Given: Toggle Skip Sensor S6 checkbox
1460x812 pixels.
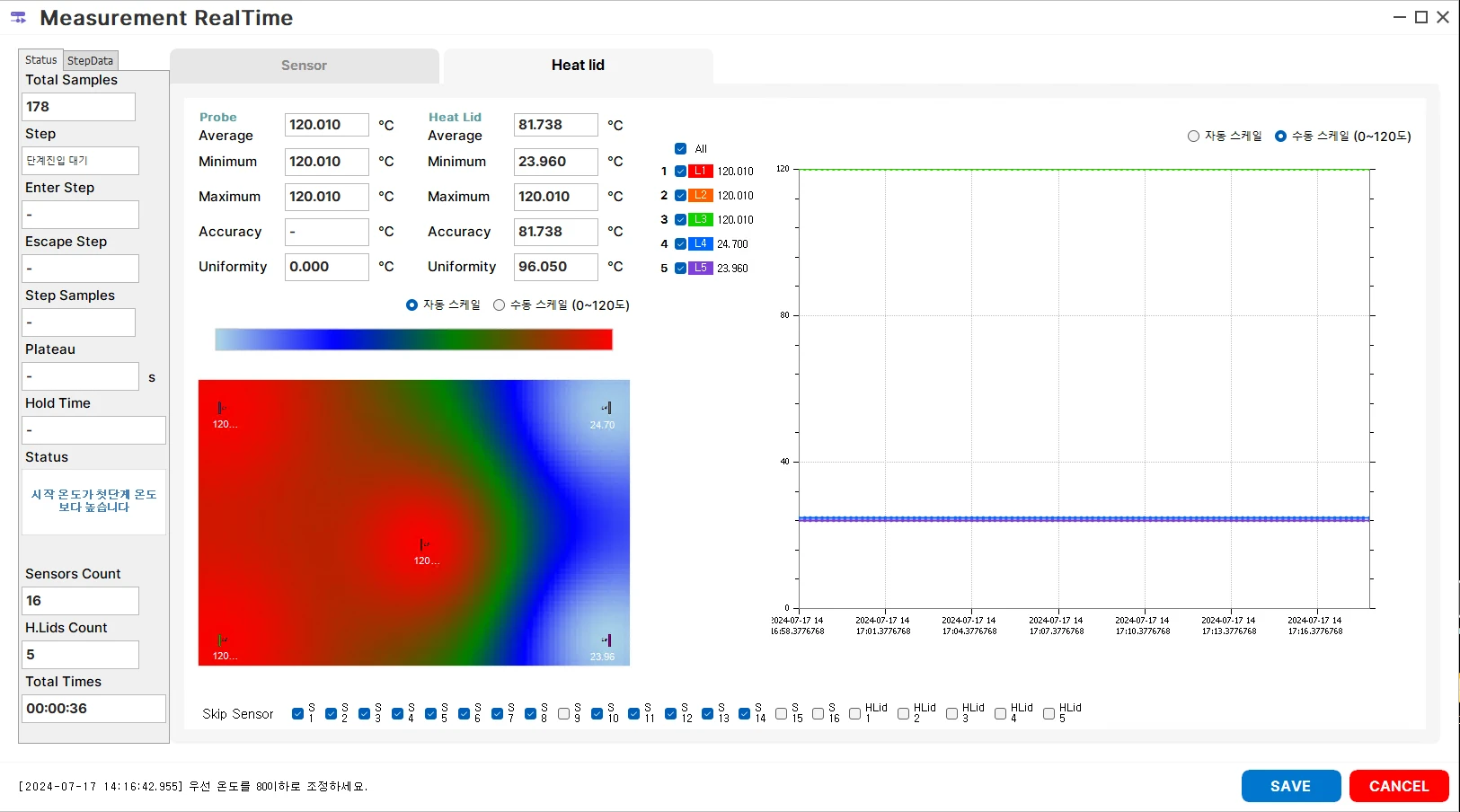Looking at the screenshot, I should pyautogui.click(x=464, y=714).
